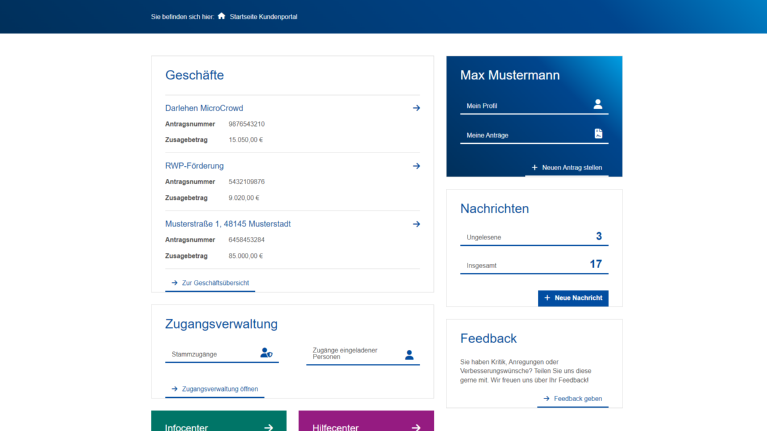Viewport: 767px width, 431px height.
Task: Open arrow next to Darlehen MicroCrowd
Action: [x=416, y=108]
